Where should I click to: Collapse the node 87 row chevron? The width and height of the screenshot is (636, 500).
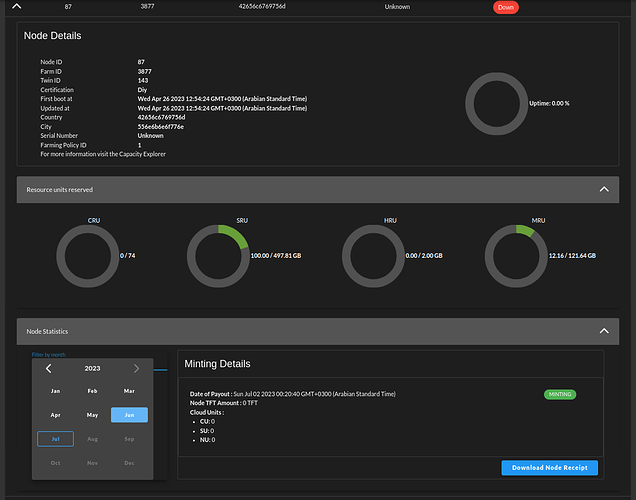[17, 6]
